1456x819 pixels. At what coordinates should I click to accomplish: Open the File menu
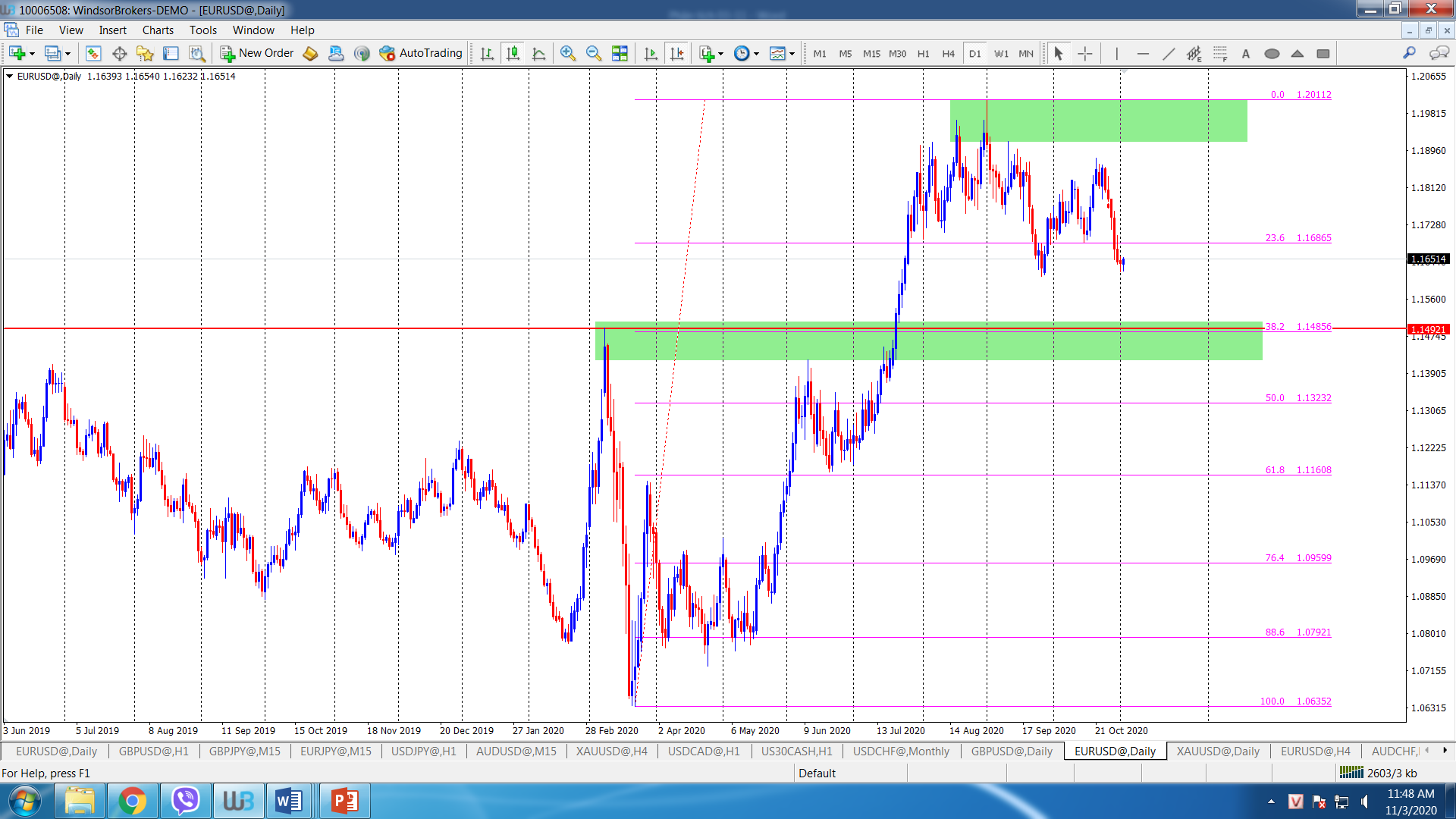[x=34, y=30]
